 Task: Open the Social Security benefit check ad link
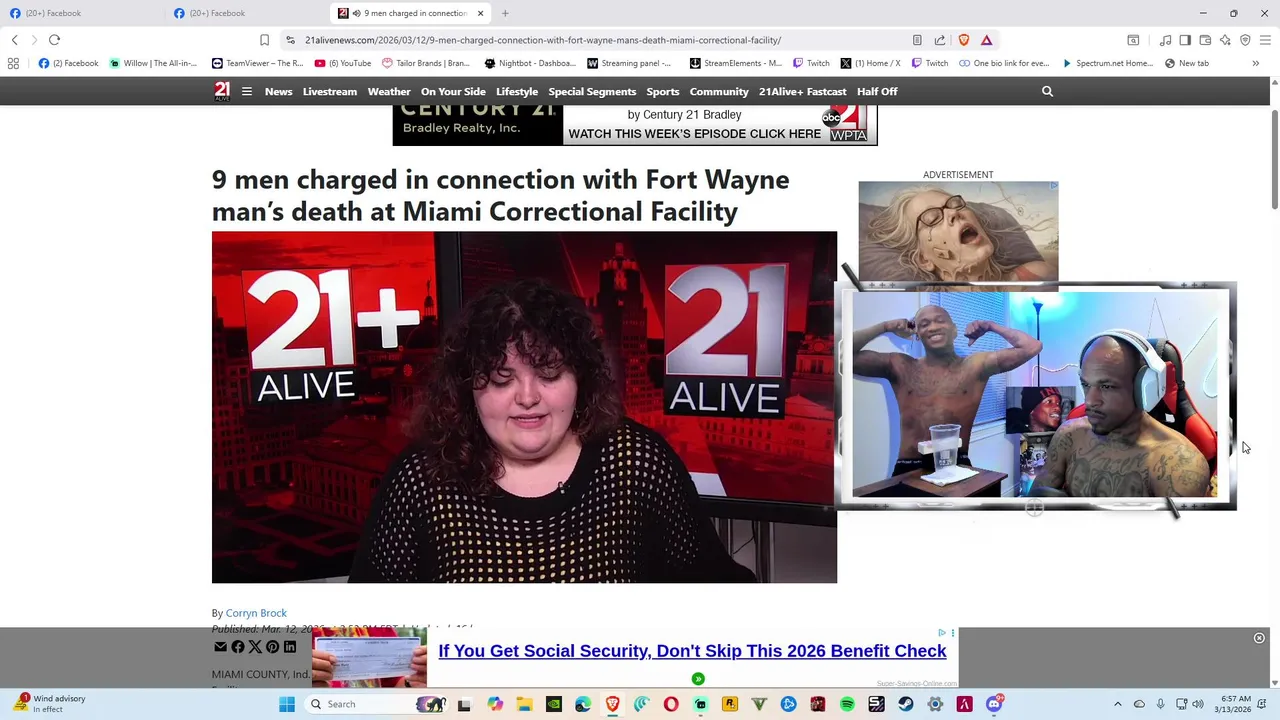click(x=692, y=651)
